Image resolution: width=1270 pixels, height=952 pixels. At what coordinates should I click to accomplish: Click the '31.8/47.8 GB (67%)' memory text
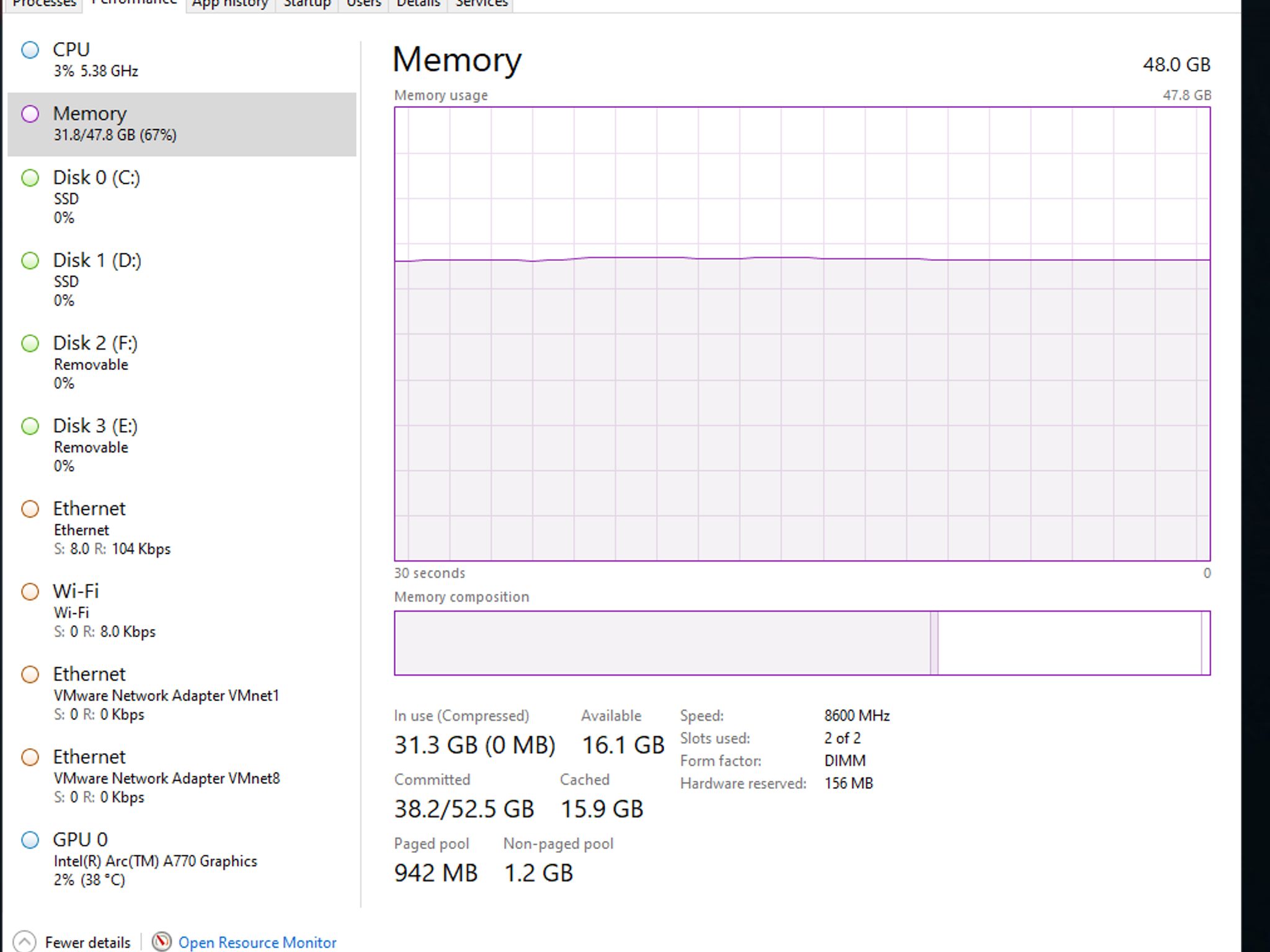click(115, 135)
